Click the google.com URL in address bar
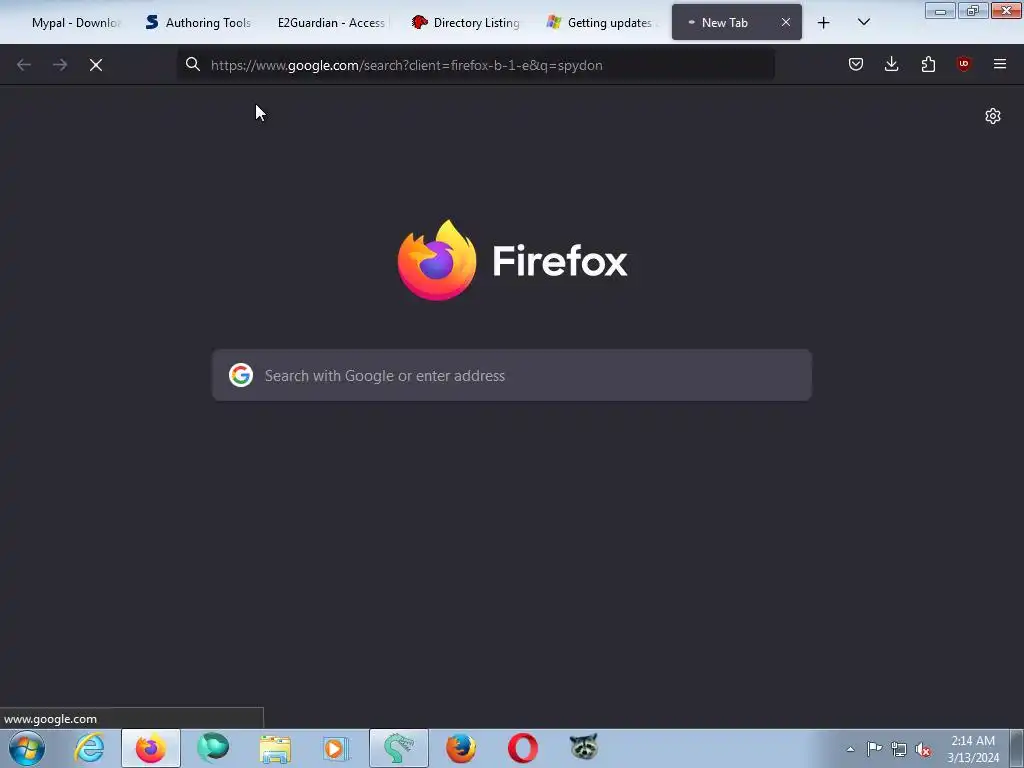The image size is (1024, 768). [406, 65]
